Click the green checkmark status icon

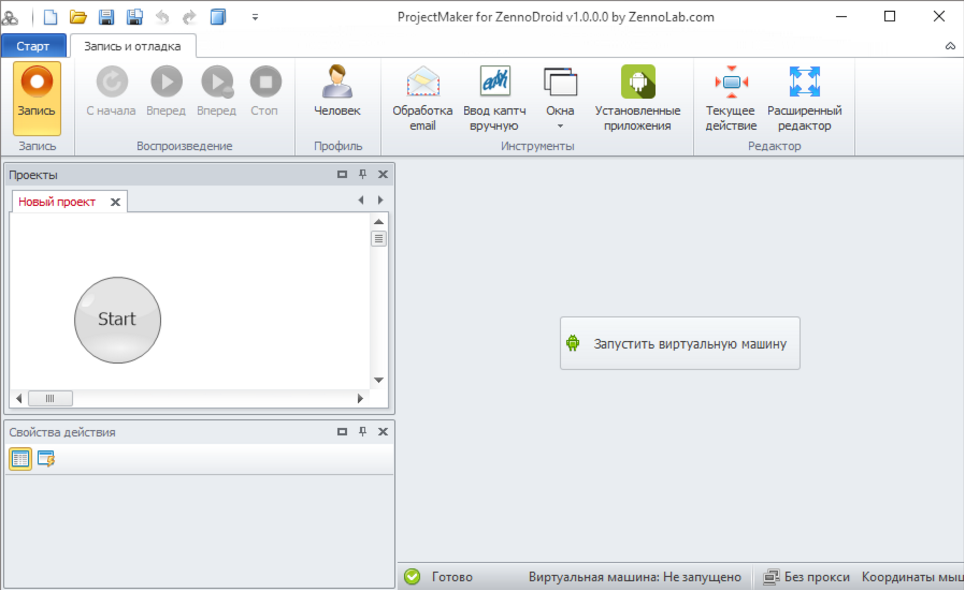point(412,576)
